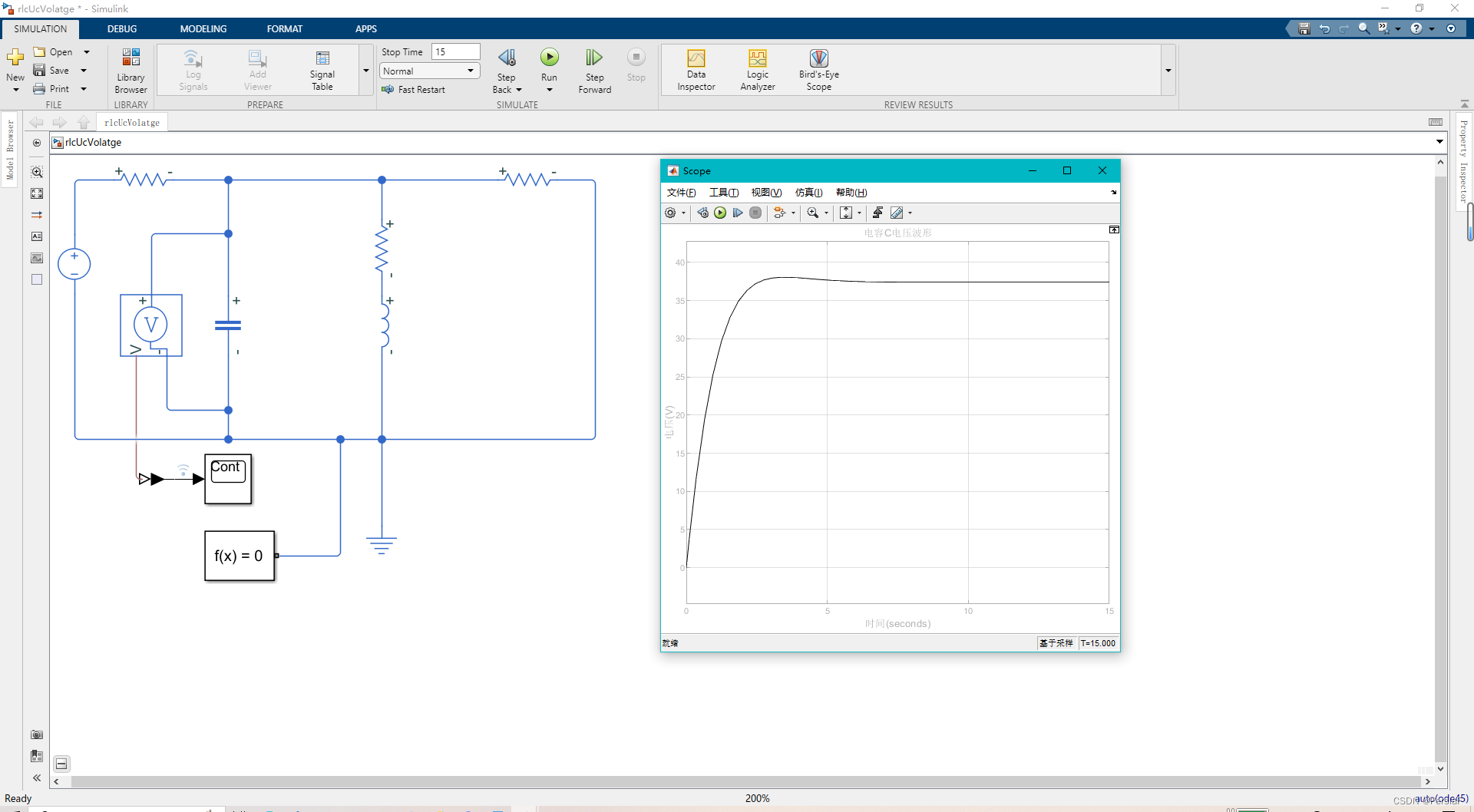Screen dimensions: 1474x812
Task: Open Bird's-Eye Scope
Action: click(x=819, y=71)
